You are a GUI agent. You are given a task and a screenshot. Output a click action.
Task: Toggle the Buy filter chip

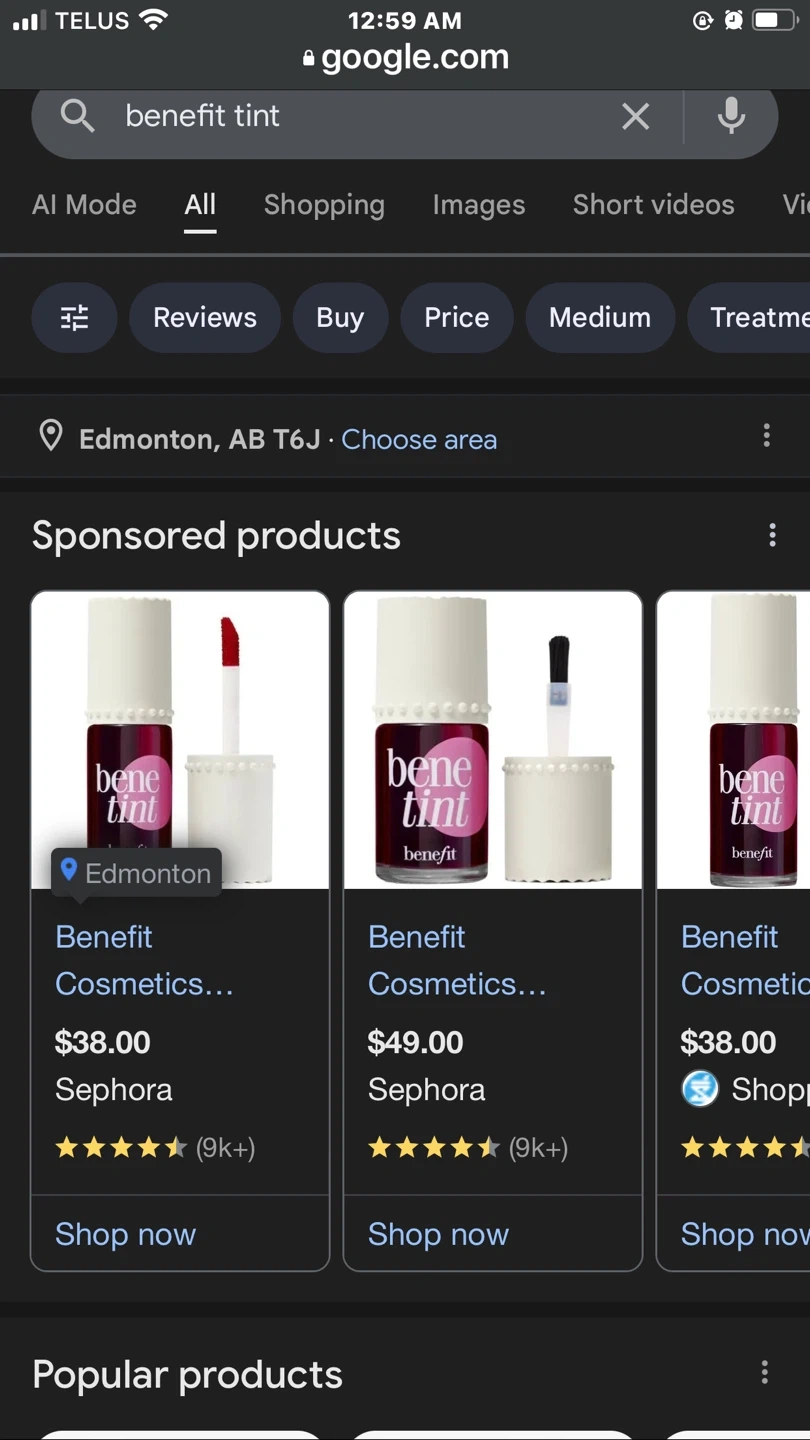pyautogui.click(x=340, y=318)
